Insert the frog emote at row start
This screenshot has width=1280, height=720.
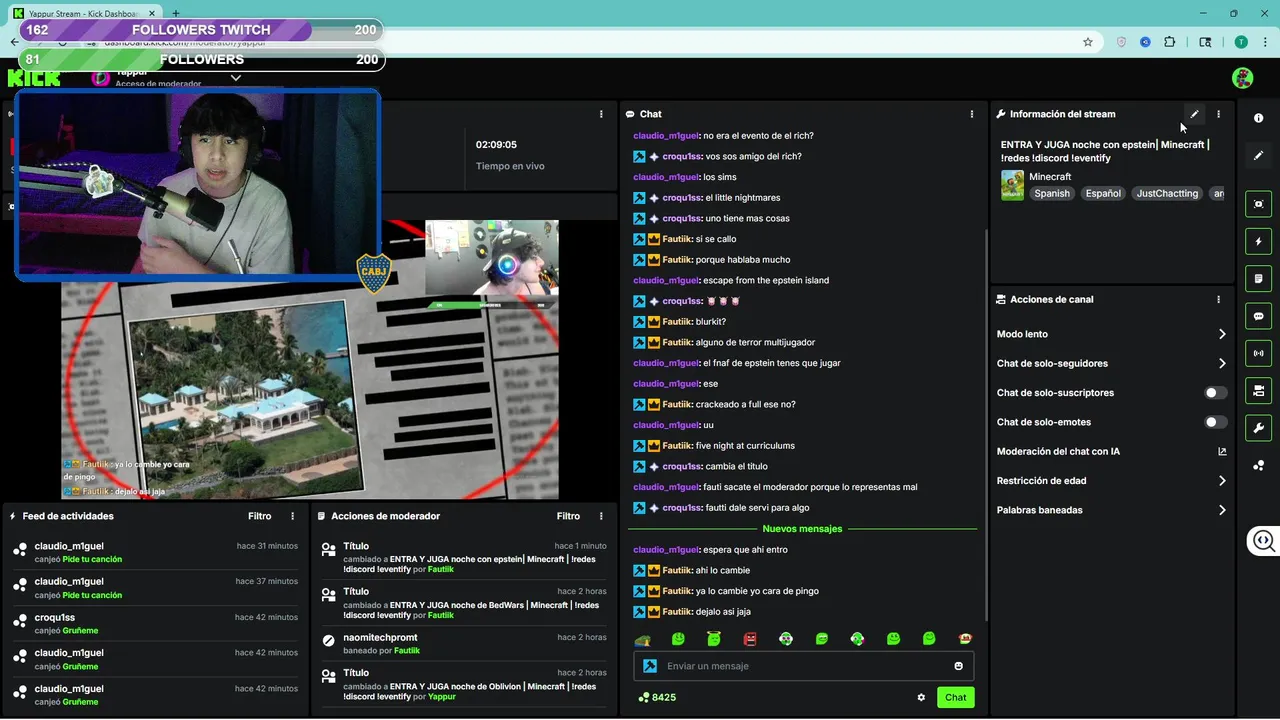tap(643, 639)
